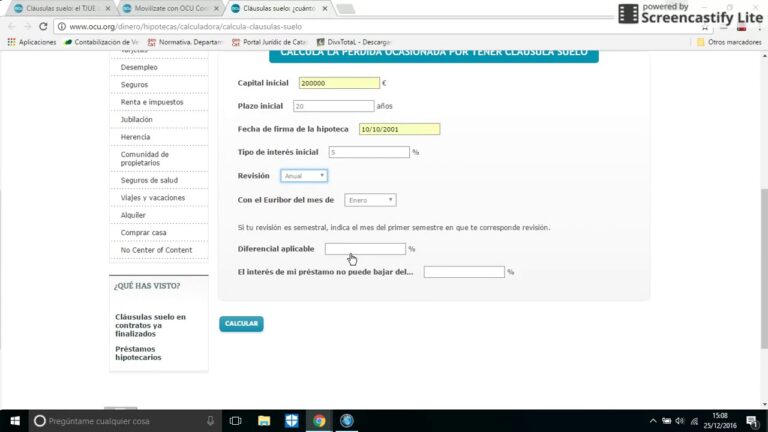Focus the Fecha de firma date field

(x=399, y=129)
